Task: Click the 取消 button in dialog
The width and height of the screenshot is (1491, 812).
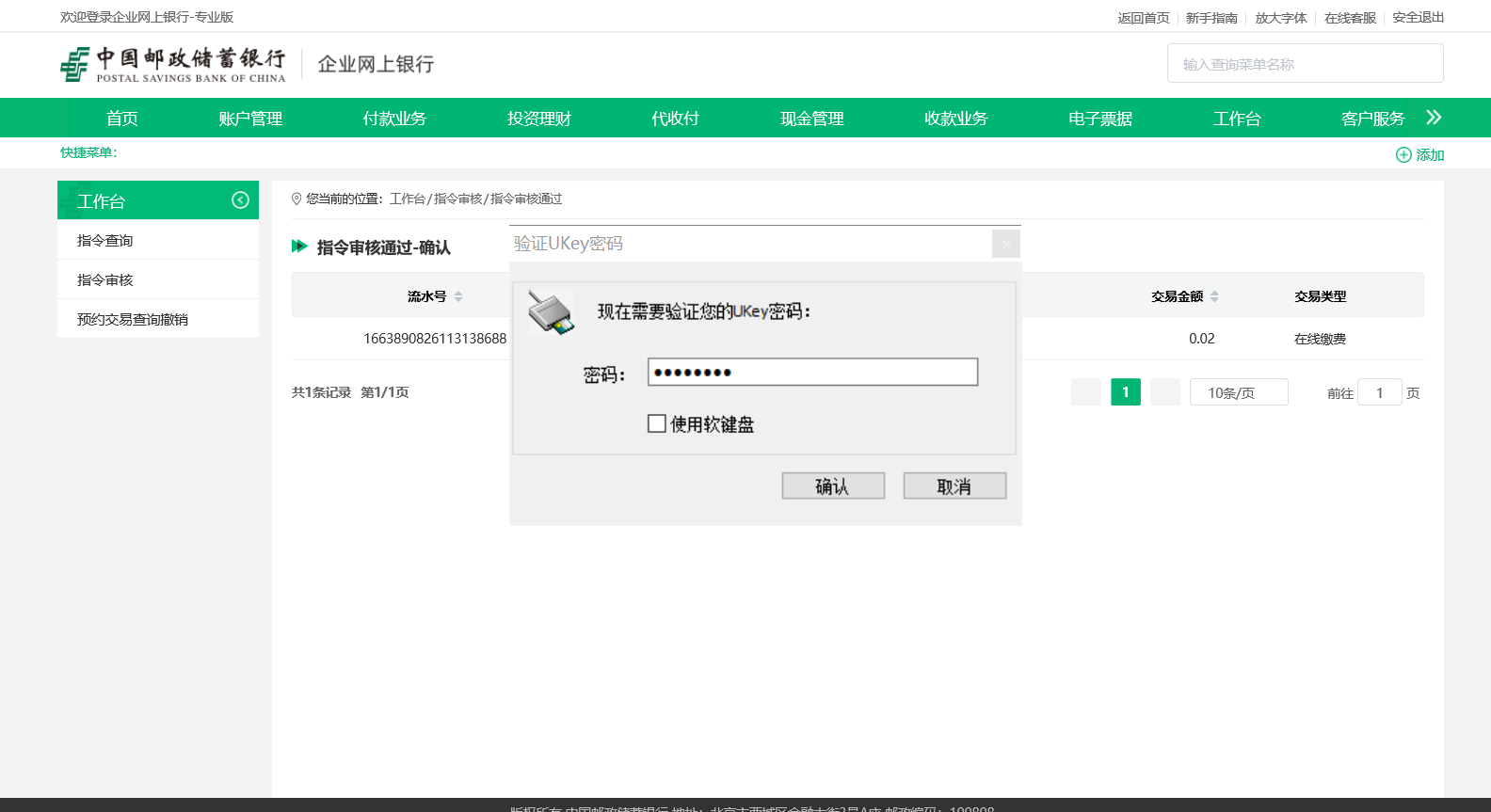Action: (954, 486)
